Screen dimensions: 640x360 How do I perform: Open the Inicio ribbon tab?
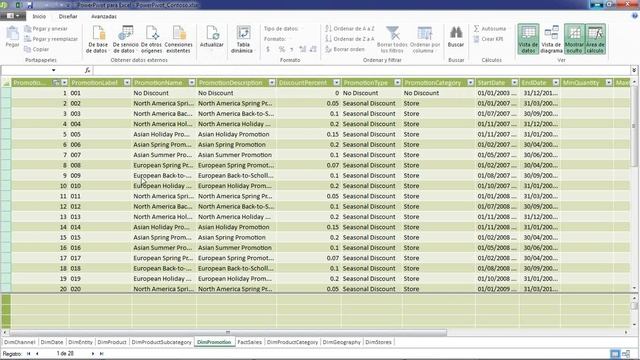pos(39,16)
